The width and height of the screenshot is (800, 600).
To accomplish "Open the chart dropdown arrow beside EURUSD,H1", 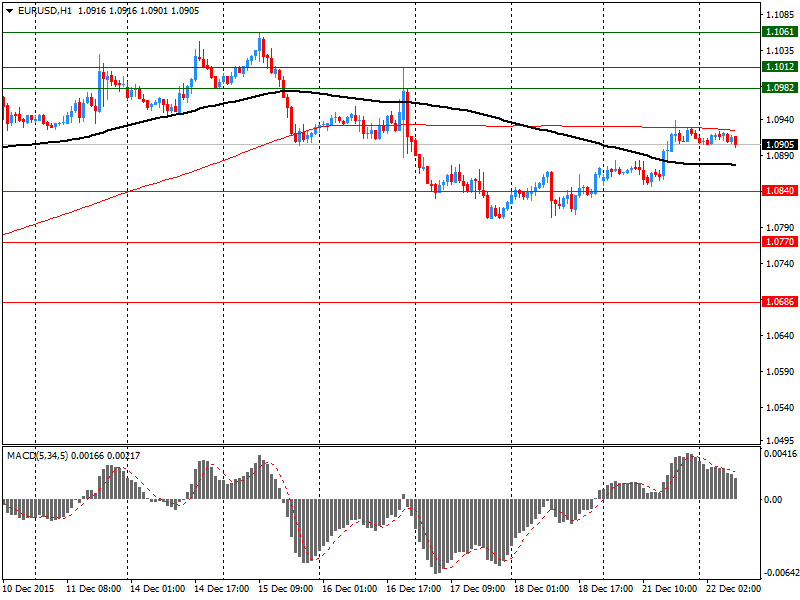I will tap(9, 11).
